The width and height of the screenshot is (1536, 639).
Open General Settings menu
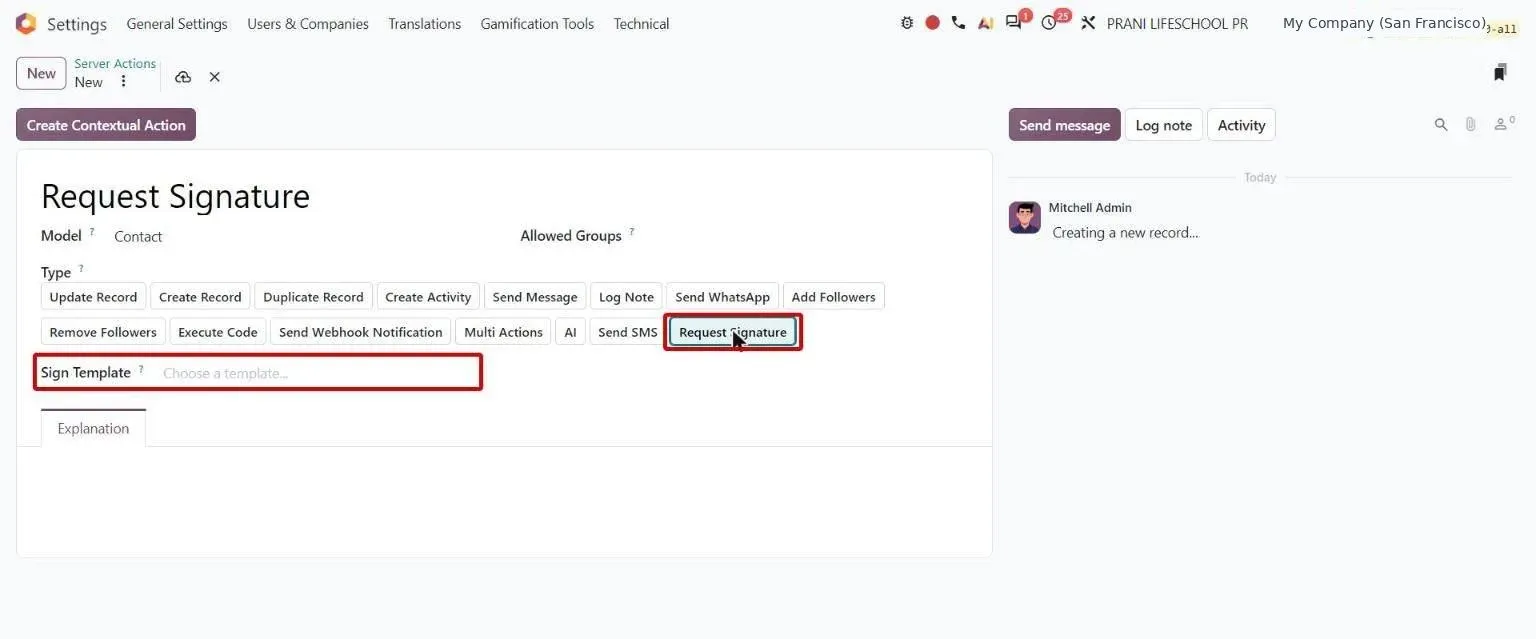177,23
